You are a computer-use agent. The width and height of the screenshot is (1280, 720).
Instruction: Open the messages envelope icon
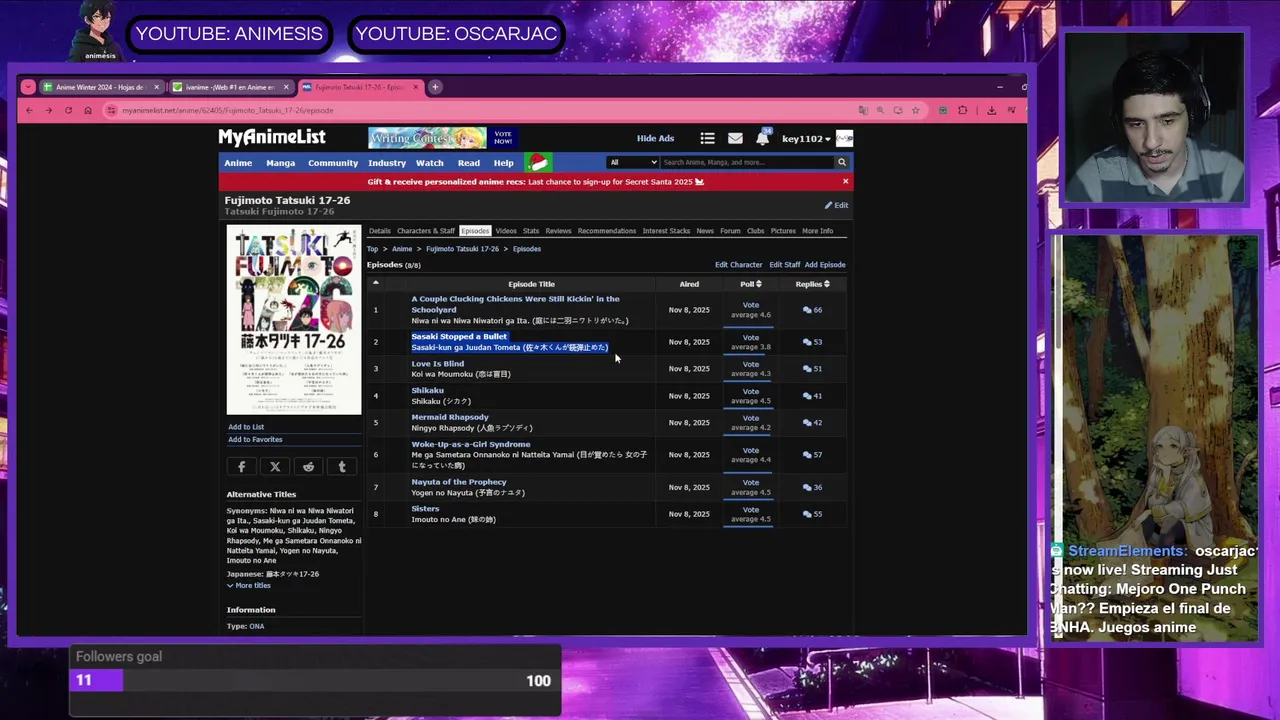pyautogui.click(x=735, y=138)
